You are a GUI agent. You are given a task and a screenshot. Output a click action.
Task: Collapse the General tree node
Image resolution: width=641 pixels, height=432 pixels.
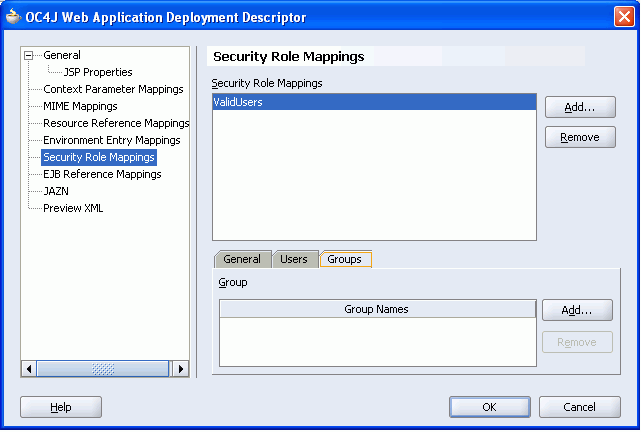28,55
